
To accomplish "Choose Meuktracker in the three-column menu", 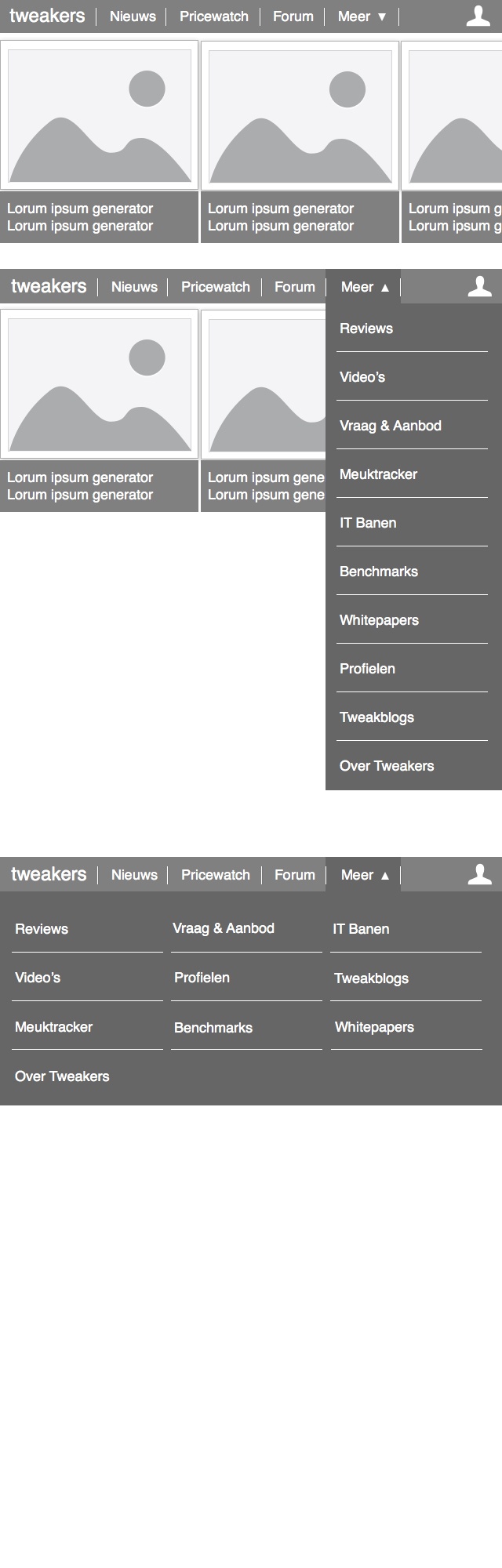I will pyautogui.click(x=53, y=1027).
